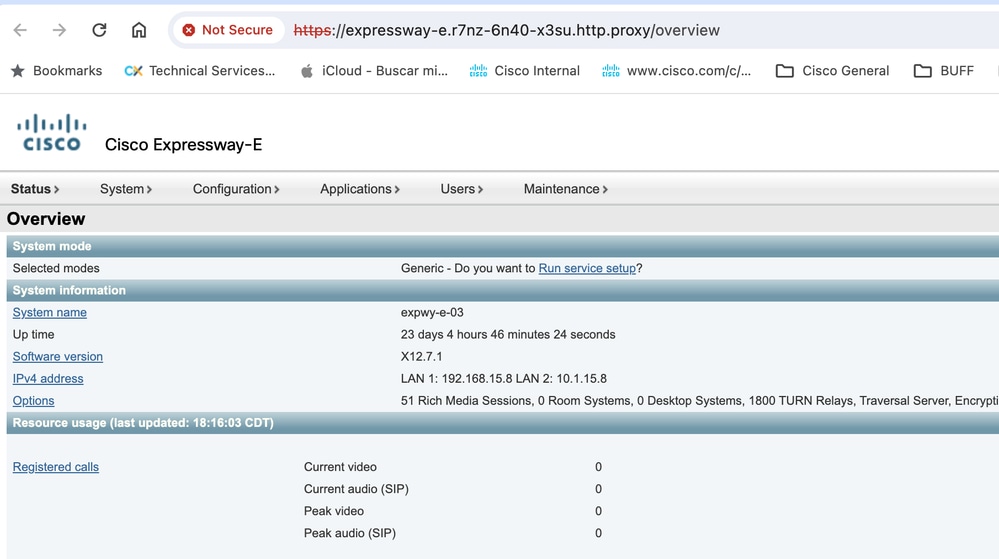Open the Configuration menu
Screen dimensions: 999x559
(236, 189)
